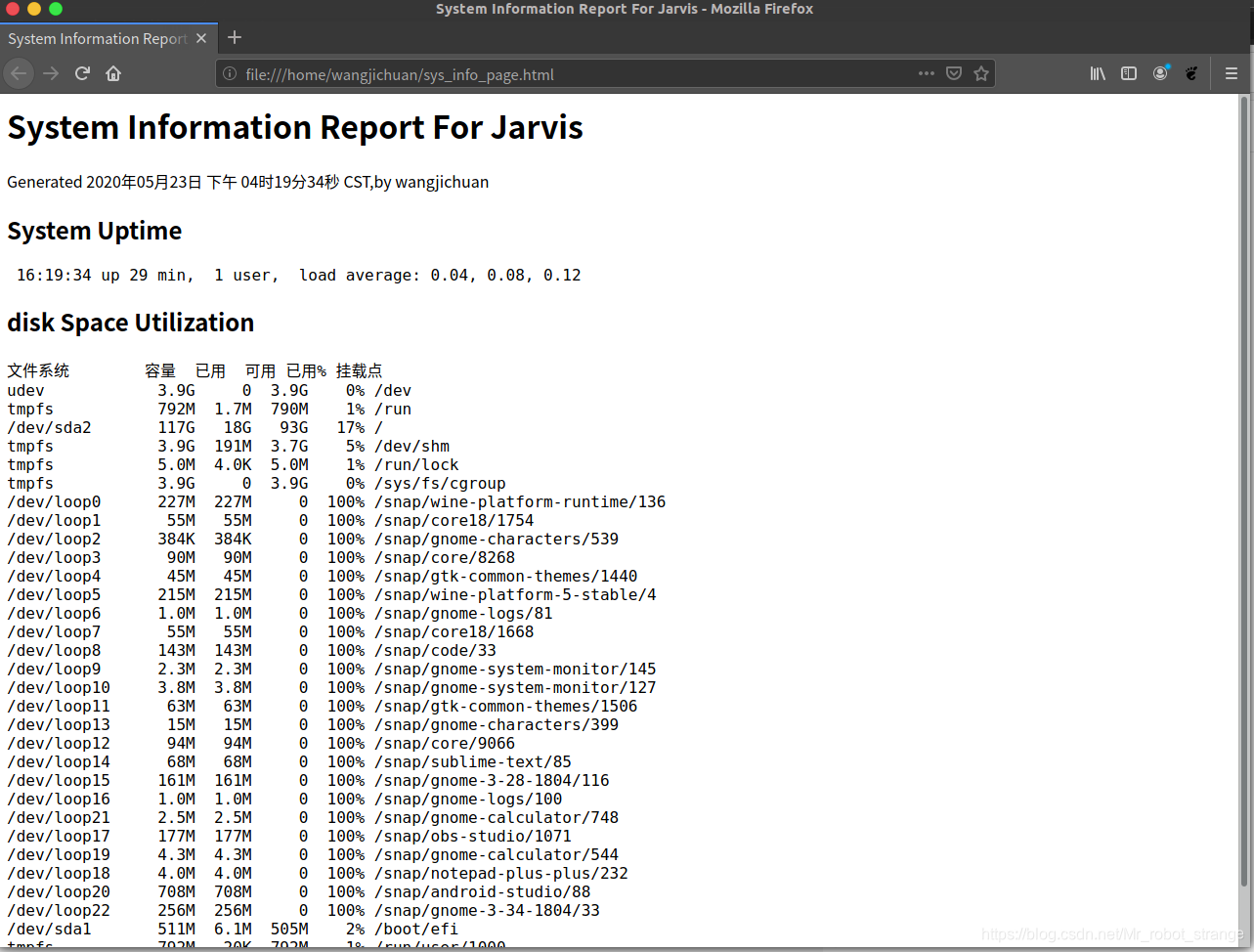
Task: Click /snap/sublime-text/85 mount point
Action: tap(473, 762)
